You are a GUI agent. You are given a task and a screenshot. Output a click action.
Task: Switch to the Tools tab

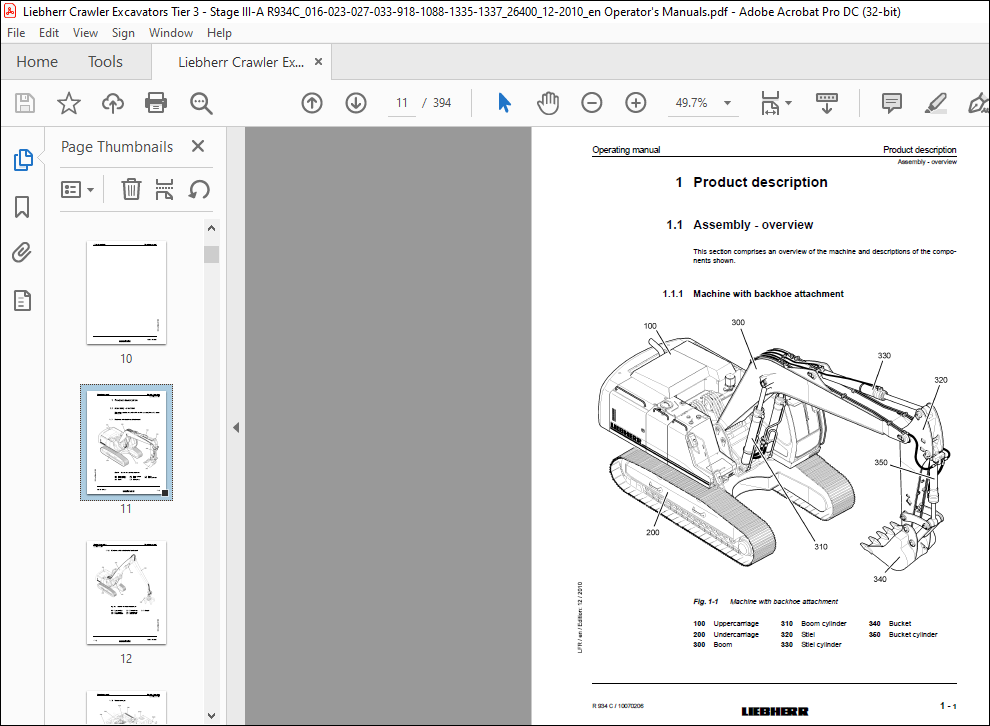105,62
